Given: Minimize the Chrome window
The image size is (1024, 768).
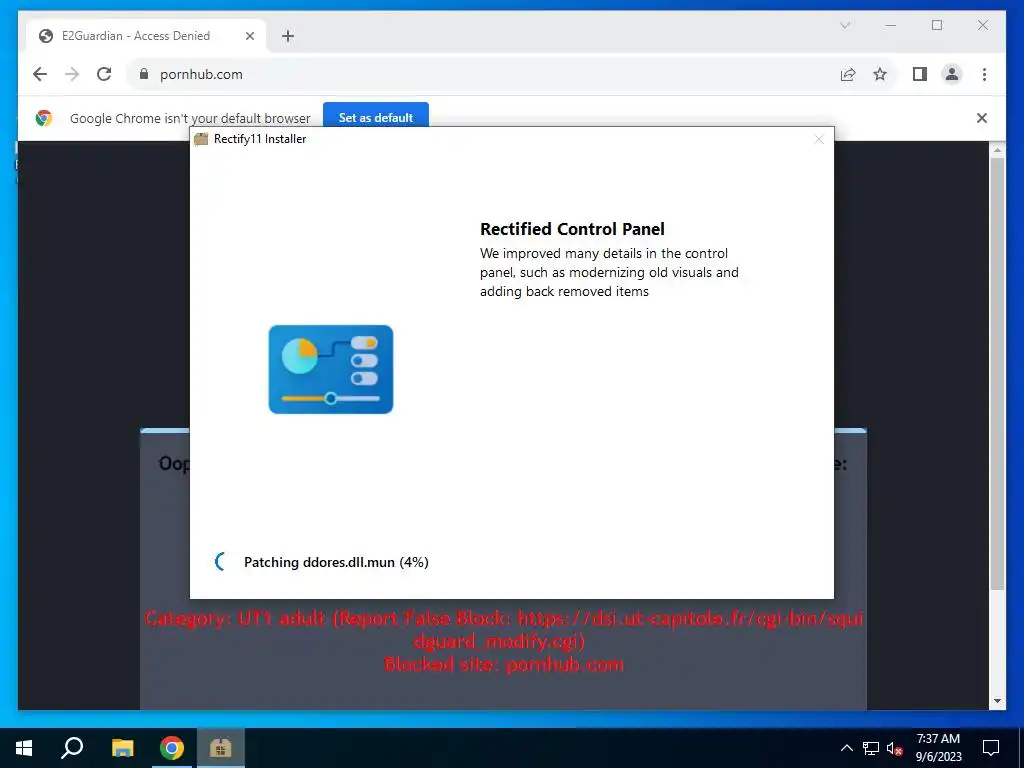Looking at the screenshot, I should [890, 25].
